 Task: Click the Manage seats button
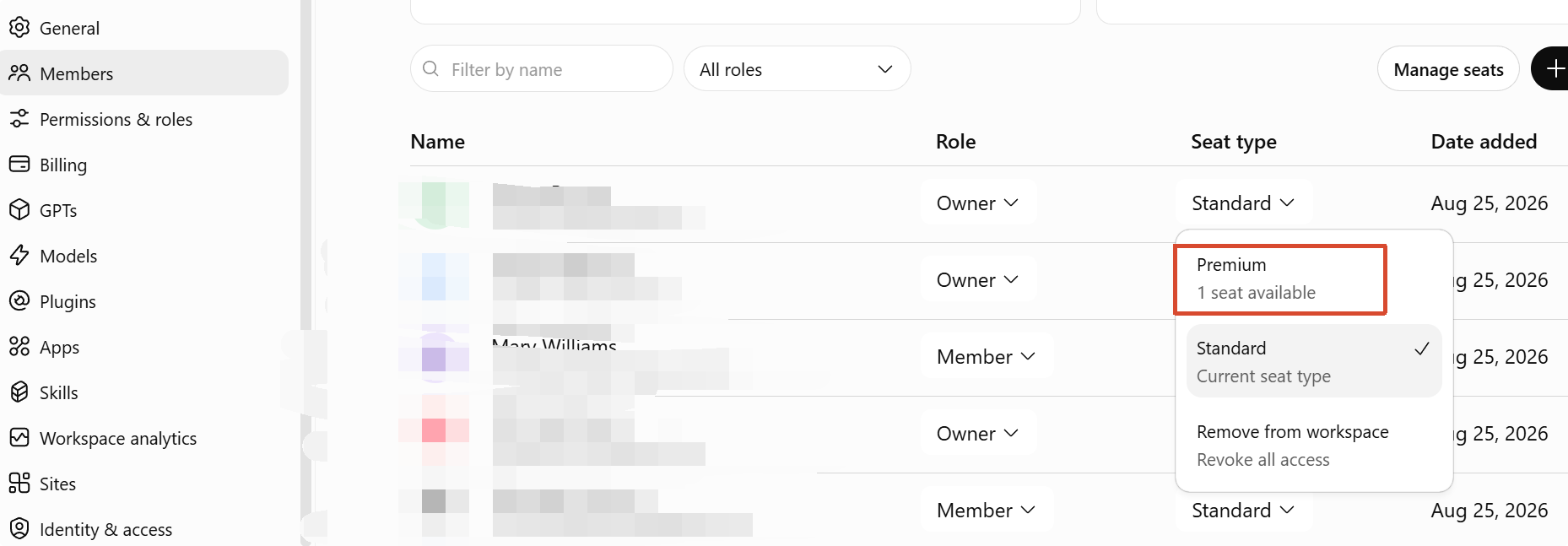pos(1448,69)
